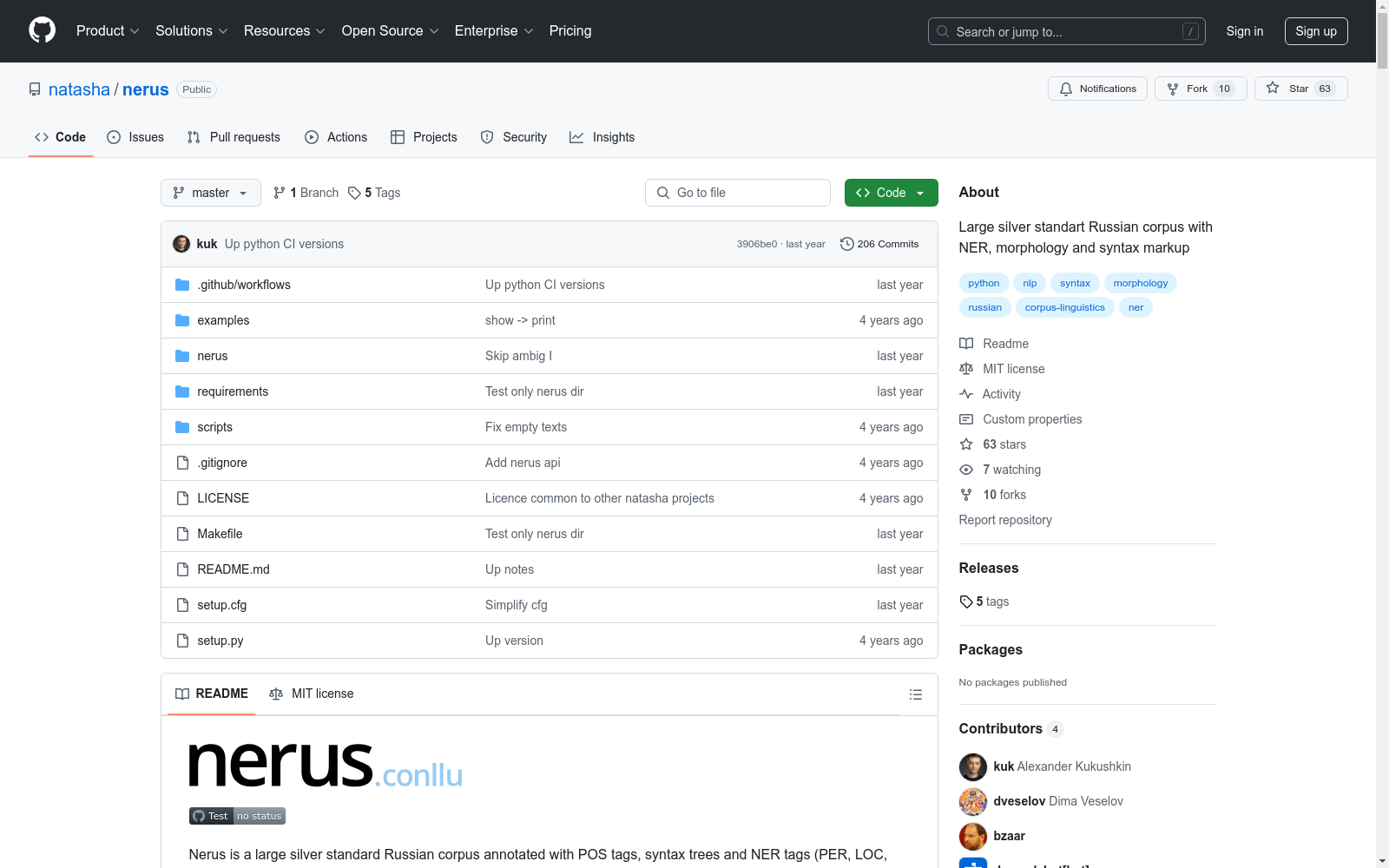Screen dimensions: 1389x868
Task: Click the requirements folder icon
Action: click(182, 391)
